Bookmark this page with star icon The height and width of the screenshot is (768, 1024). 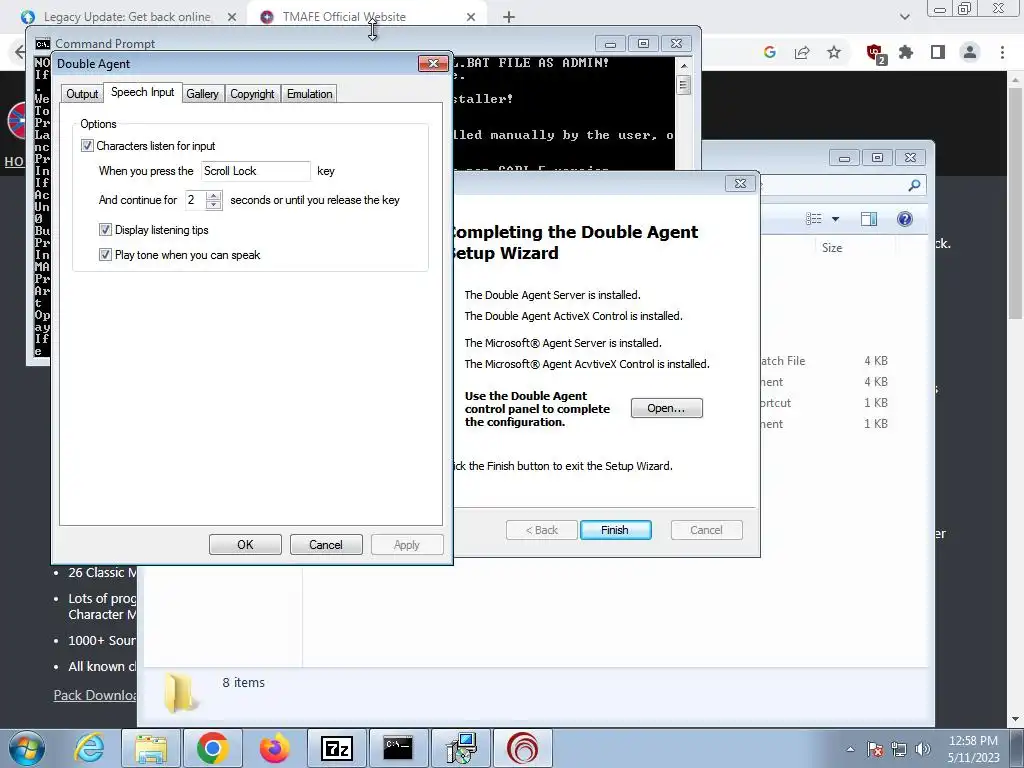tap(834, 52)
